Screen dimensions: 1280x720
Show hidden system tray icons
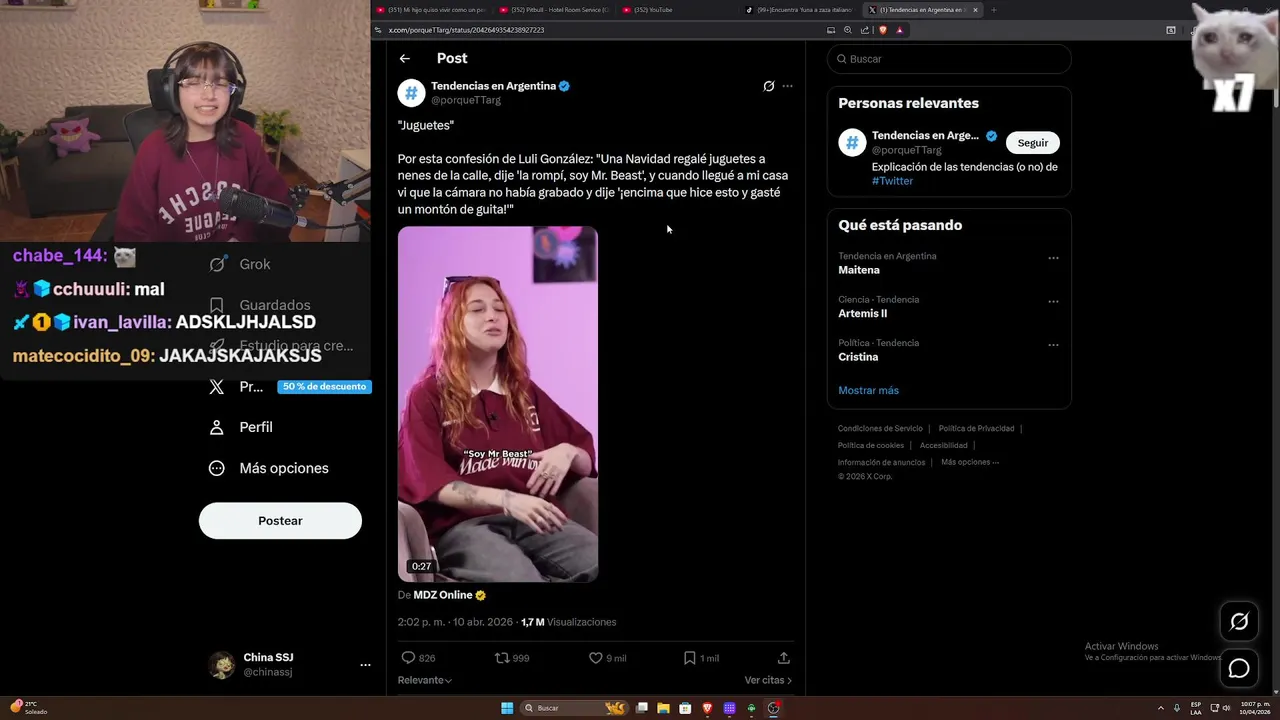point(1161,708)
